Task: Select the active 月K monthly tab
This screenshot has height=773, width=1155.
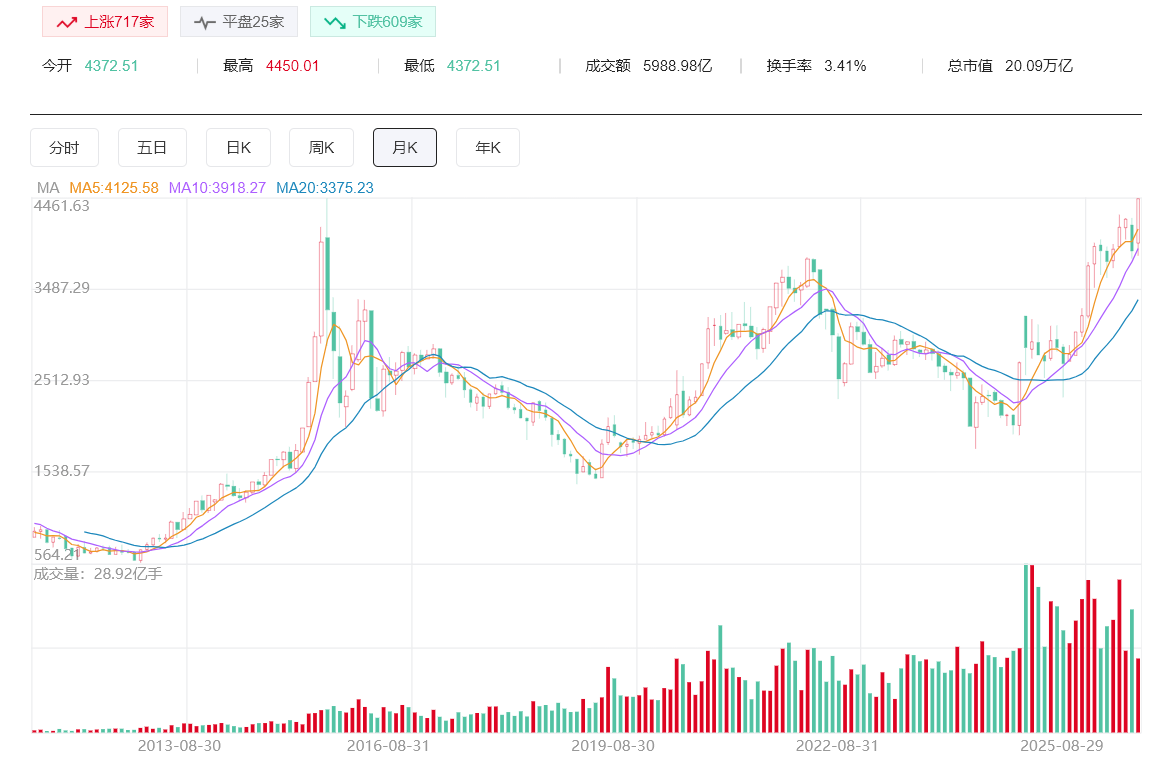Action: pyautogui.click(x=404, y=148)
